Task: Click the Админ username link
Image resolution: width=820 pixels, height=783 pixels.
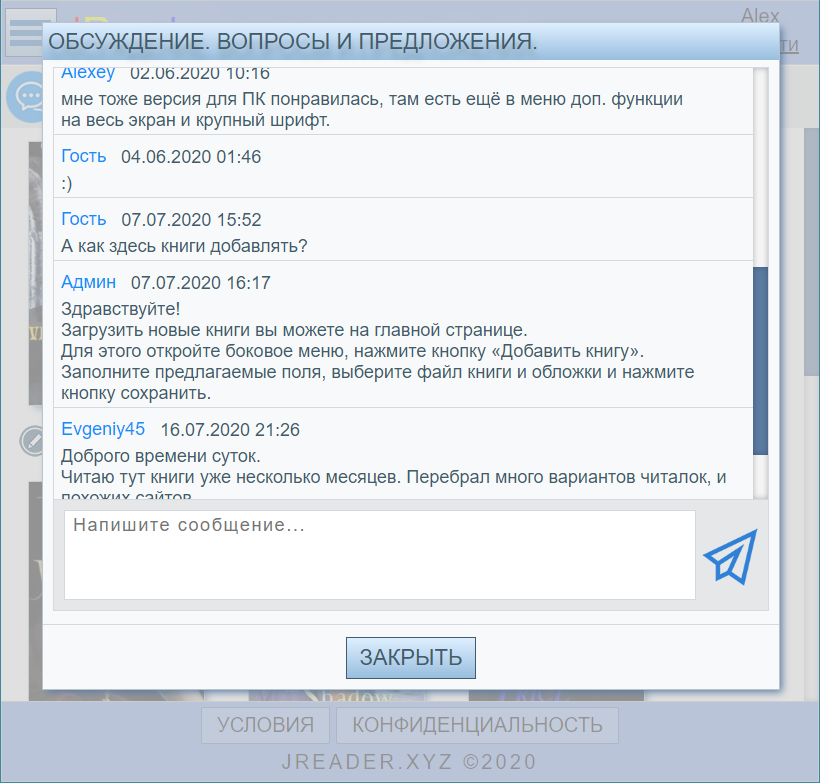Action: coord(88,282)
